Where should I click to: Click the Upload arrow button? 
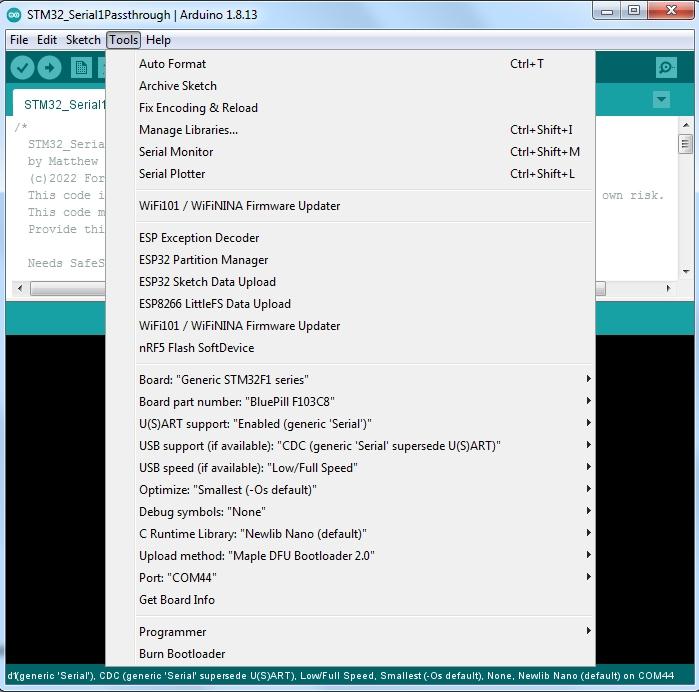tap(49, 68)
